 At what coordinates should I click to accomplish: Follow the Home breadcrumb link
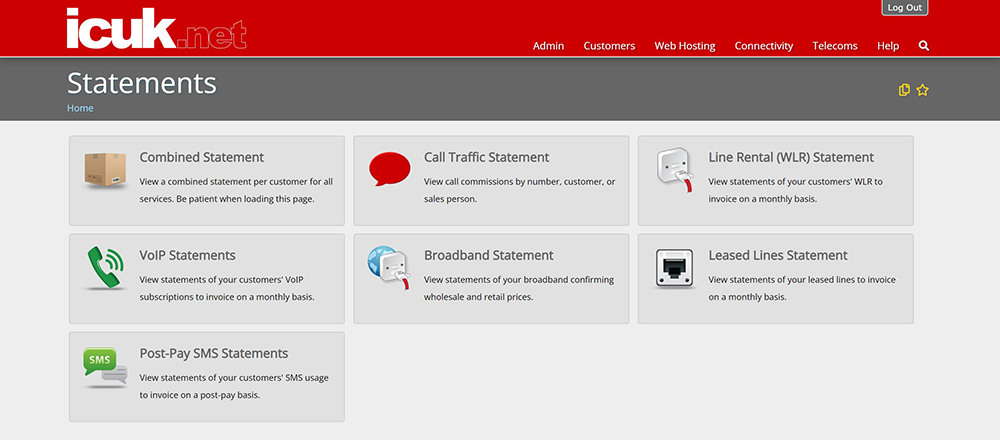(80, 108)
